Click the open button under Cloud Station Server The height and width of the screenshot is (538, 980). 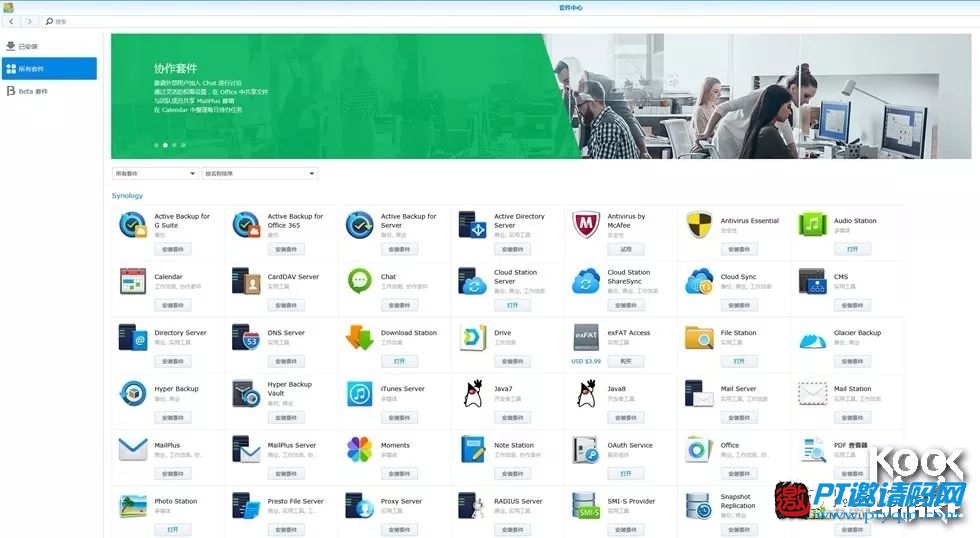(x=512, y=306)
